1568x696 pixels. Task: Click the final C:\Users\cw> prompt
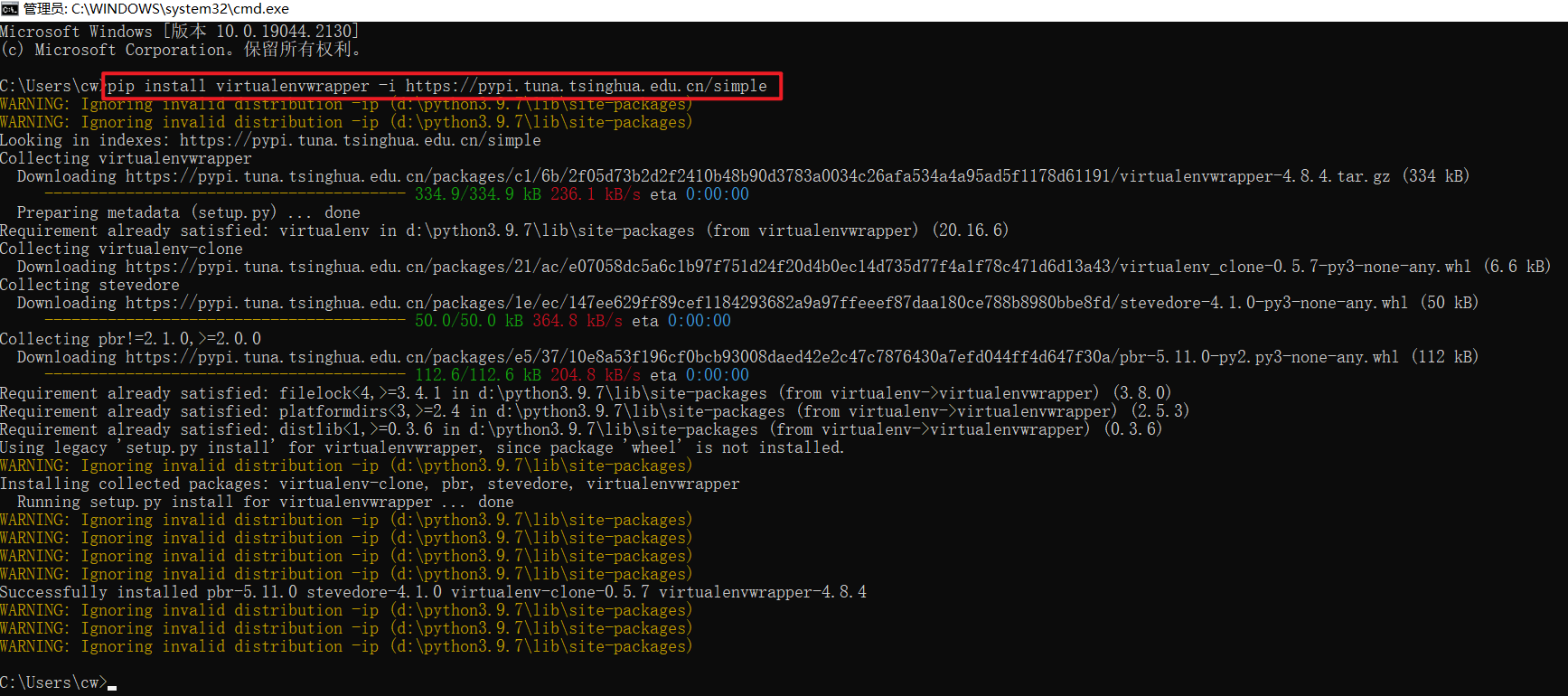tap(53, 682)
